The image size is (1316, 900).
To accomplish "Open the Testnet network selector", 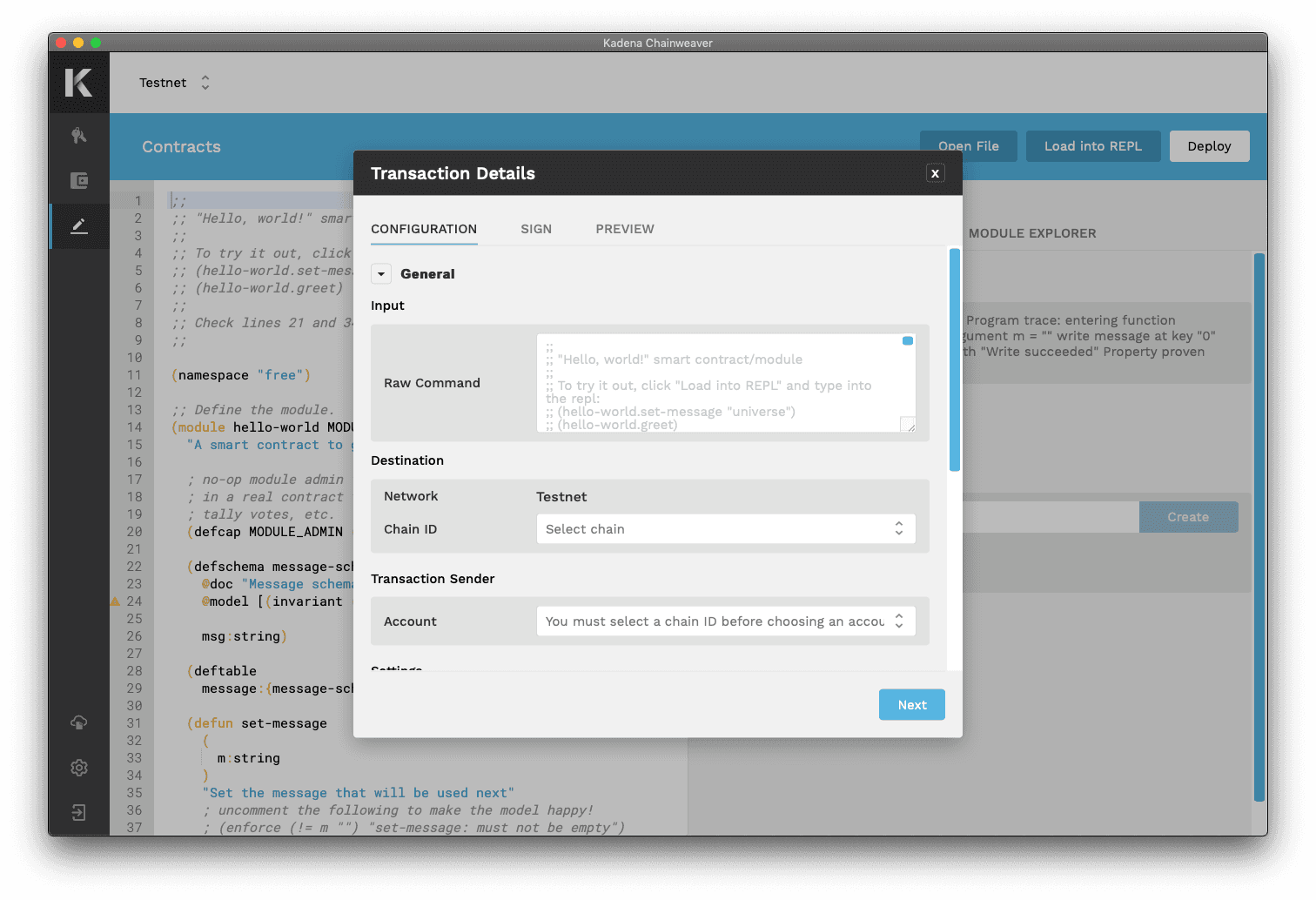I will coord(175,83).
